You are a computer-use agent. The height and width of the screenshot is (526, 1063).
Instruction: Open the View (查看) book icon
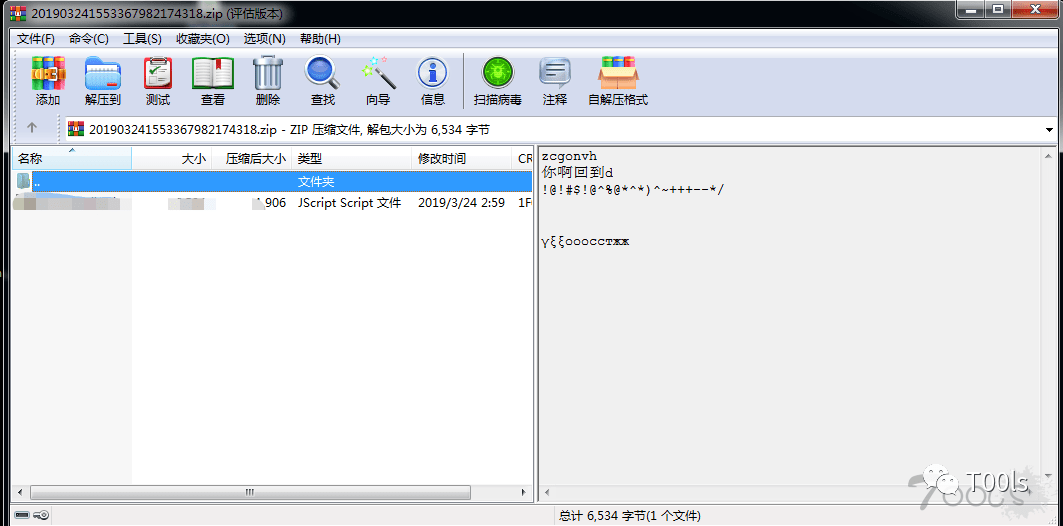pyautogui.click(x=213, y=81)
